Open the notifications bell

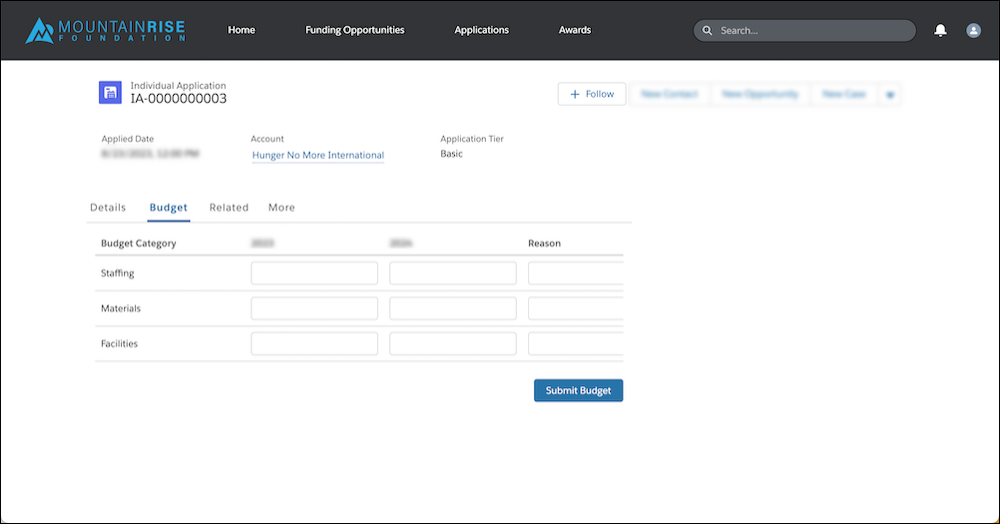point(940,30)
